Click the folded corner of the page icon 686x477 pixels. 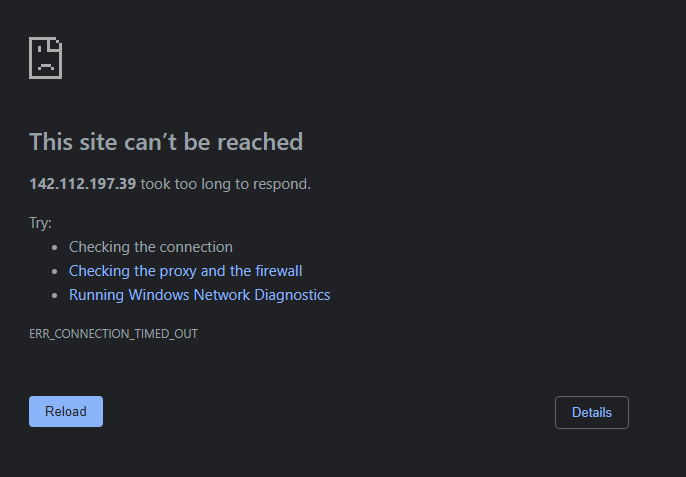(56, 44)
